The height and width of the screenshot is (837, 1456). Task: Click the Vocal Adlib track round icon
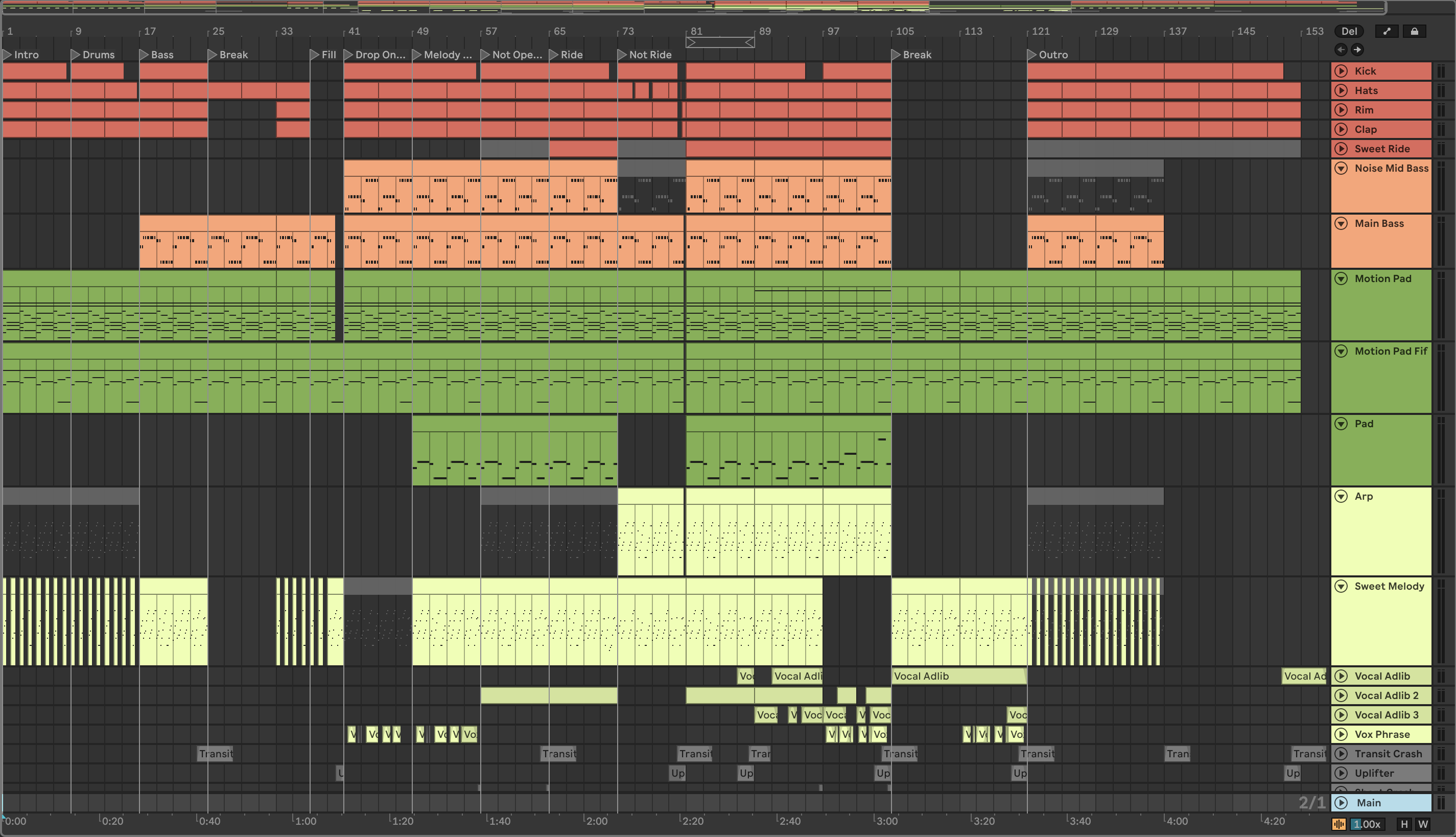[1341, 676]
